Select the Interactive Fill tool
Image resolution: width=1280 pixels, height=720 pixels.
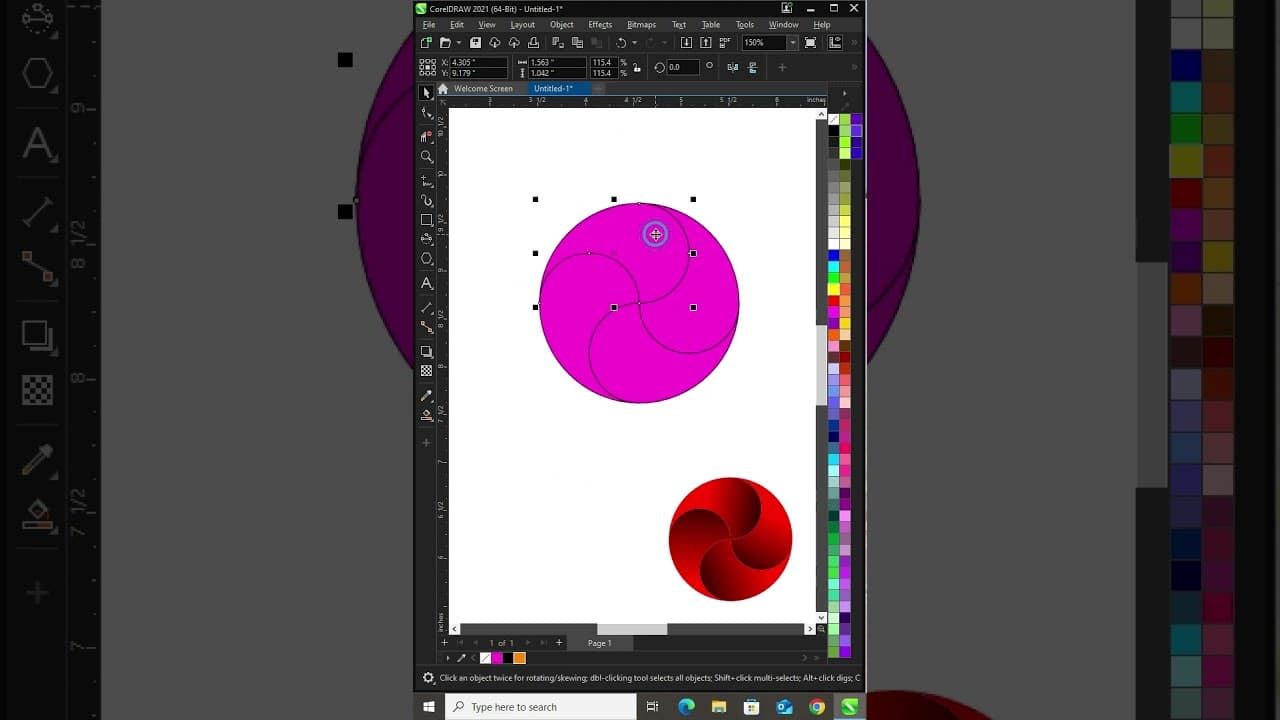427,415
